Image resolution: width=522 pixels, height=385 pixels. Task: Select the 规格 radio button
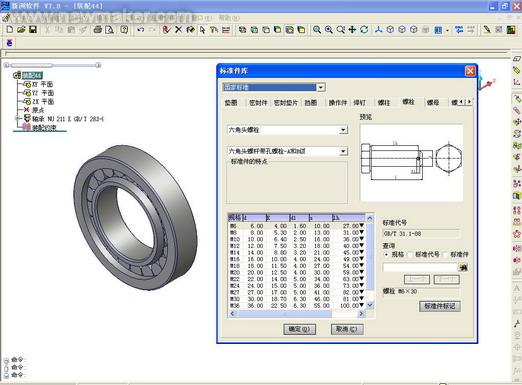pyautogui.click(x=387, y=255)
